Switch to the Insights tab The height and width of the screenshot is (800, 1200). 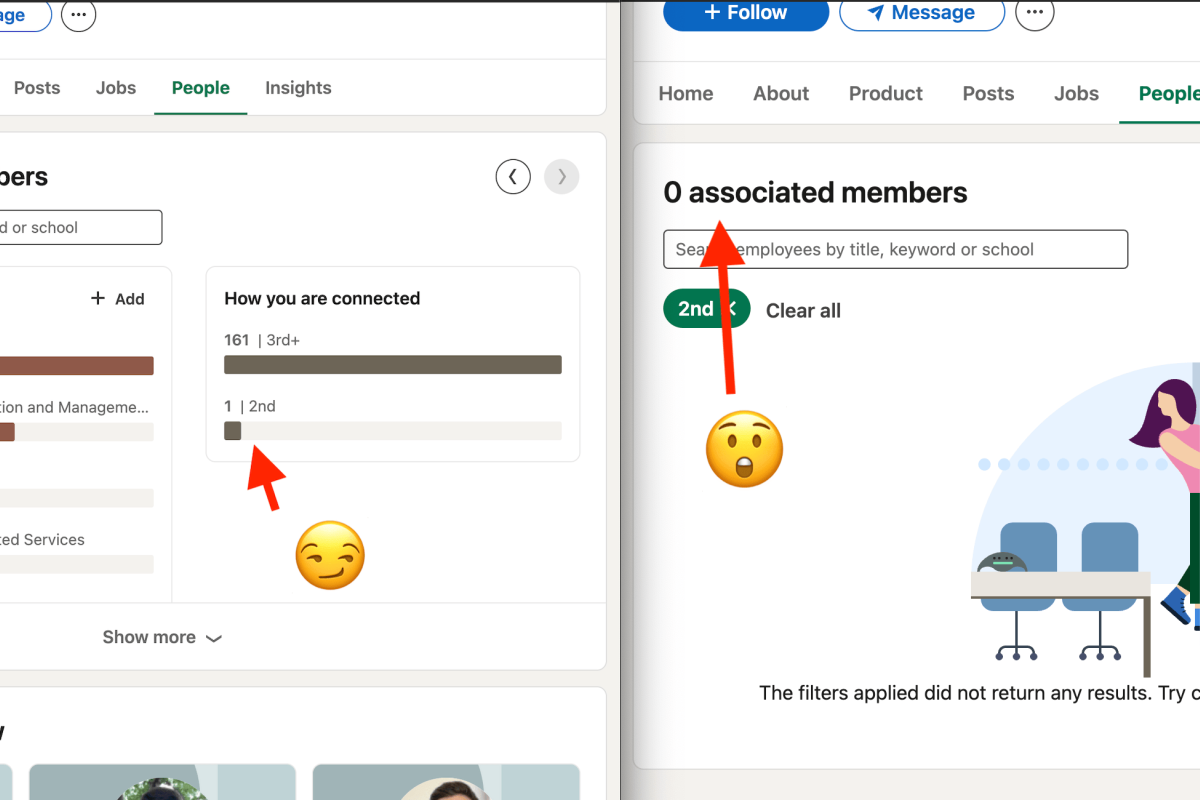coord(298,88)
